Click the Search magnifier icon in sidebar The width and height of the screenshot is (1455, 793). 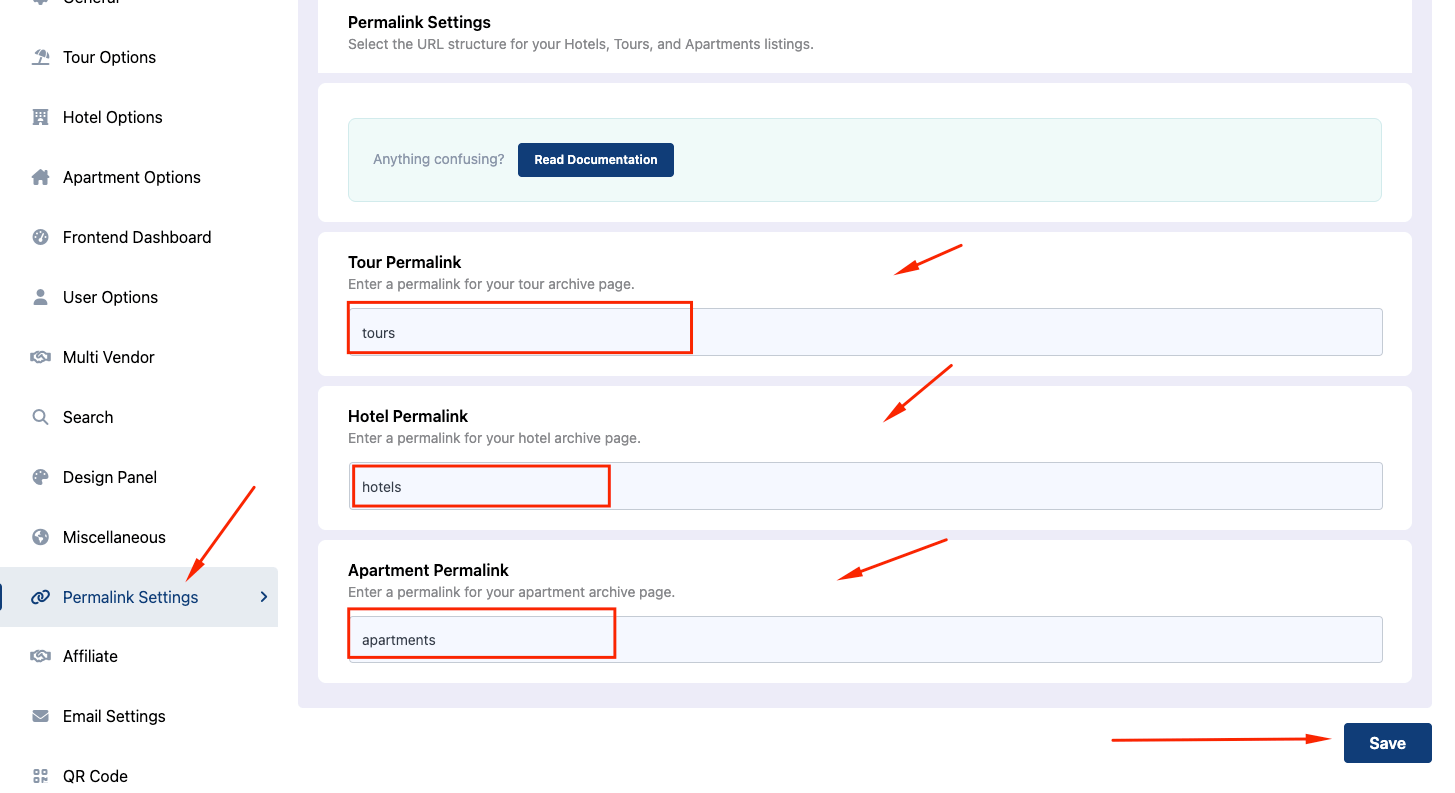[40, 417]
